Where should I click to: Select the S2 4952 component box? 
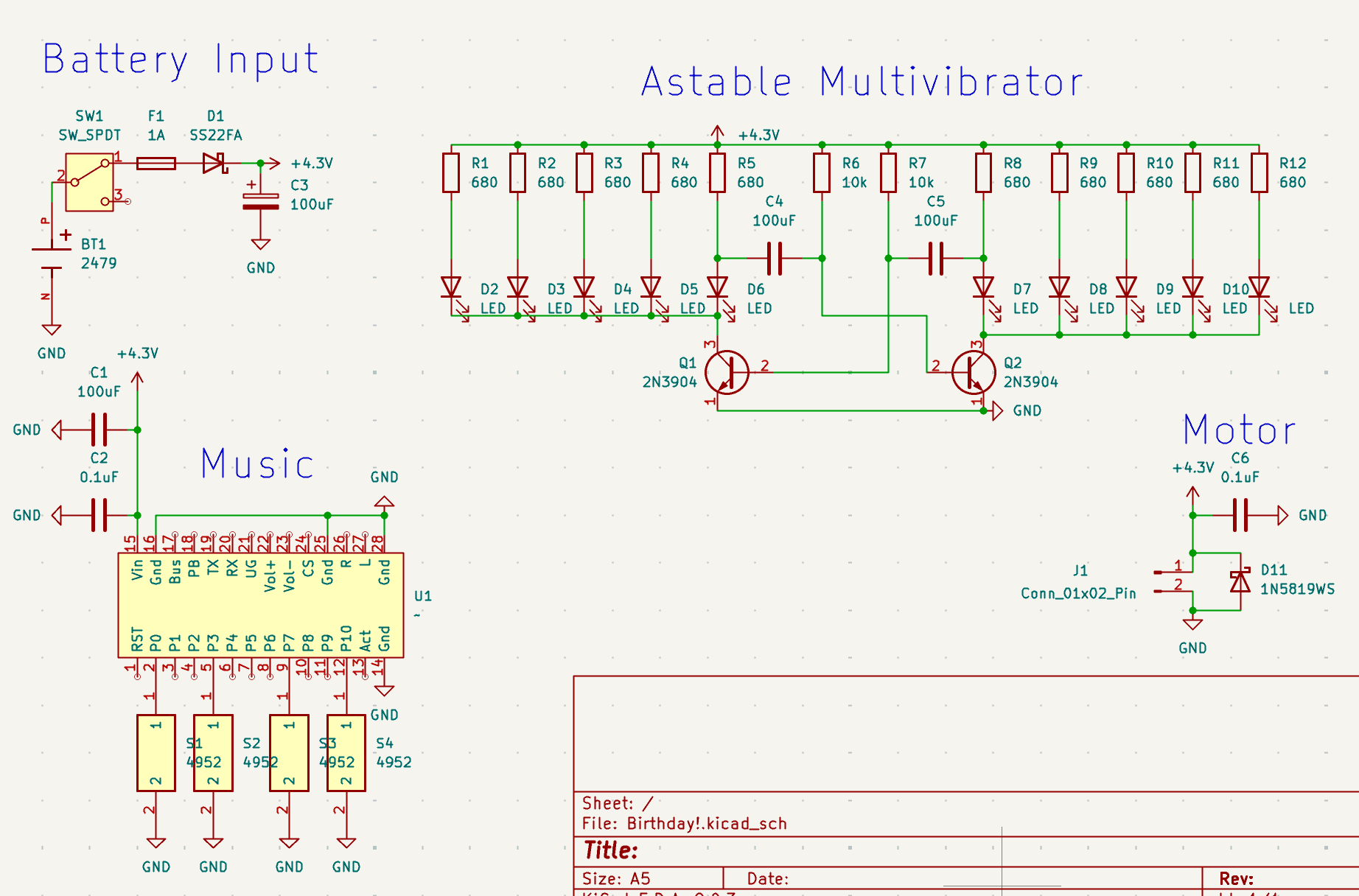coord(213,753)
